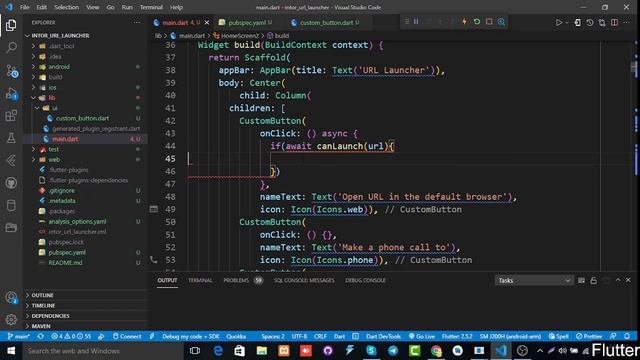Open the Explorer view in activity bar
The height and width of the screenshot is (360, 640).
pyautogui.click(x=11, y=25)
